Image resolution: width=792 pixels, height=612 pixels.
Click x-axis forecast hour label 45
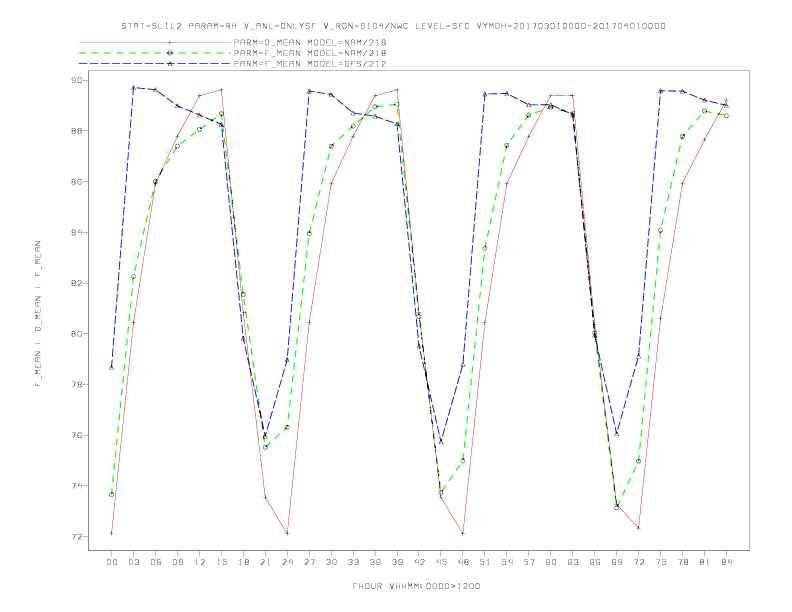pyautogui.click(x=441, y=562)
